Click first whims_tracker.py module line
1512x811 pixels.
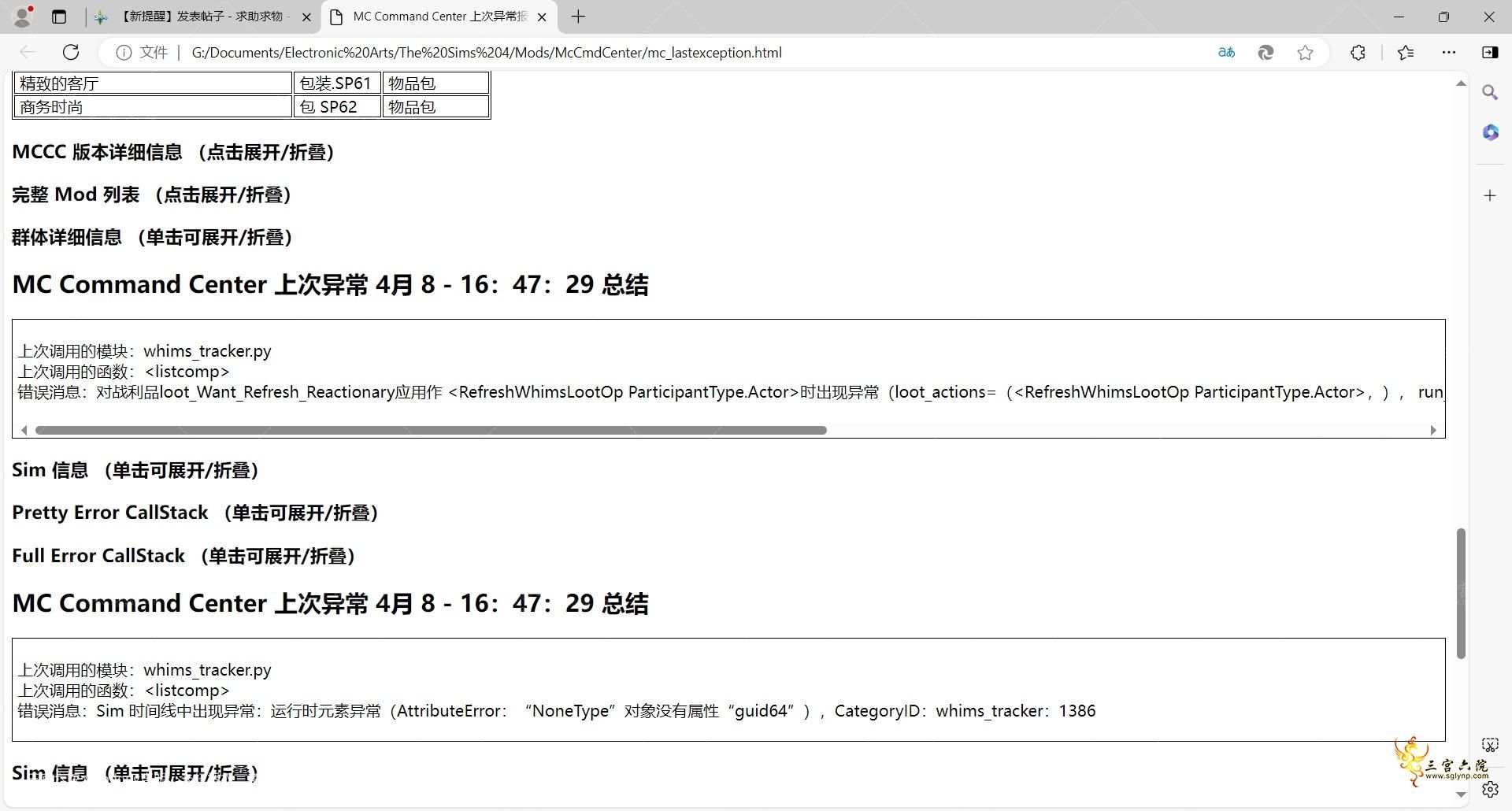145,351
